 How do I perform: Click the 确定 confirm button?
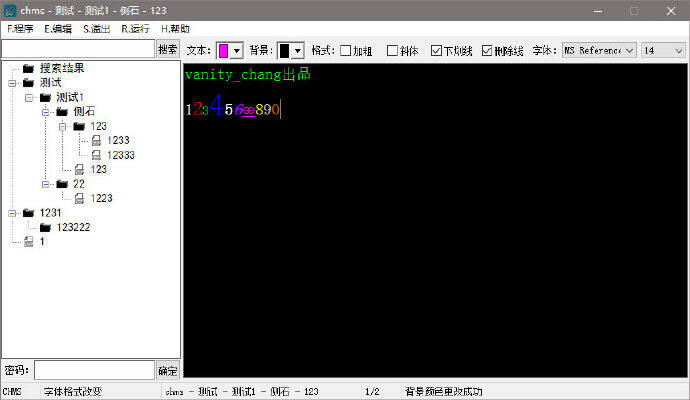click(168, 370)
